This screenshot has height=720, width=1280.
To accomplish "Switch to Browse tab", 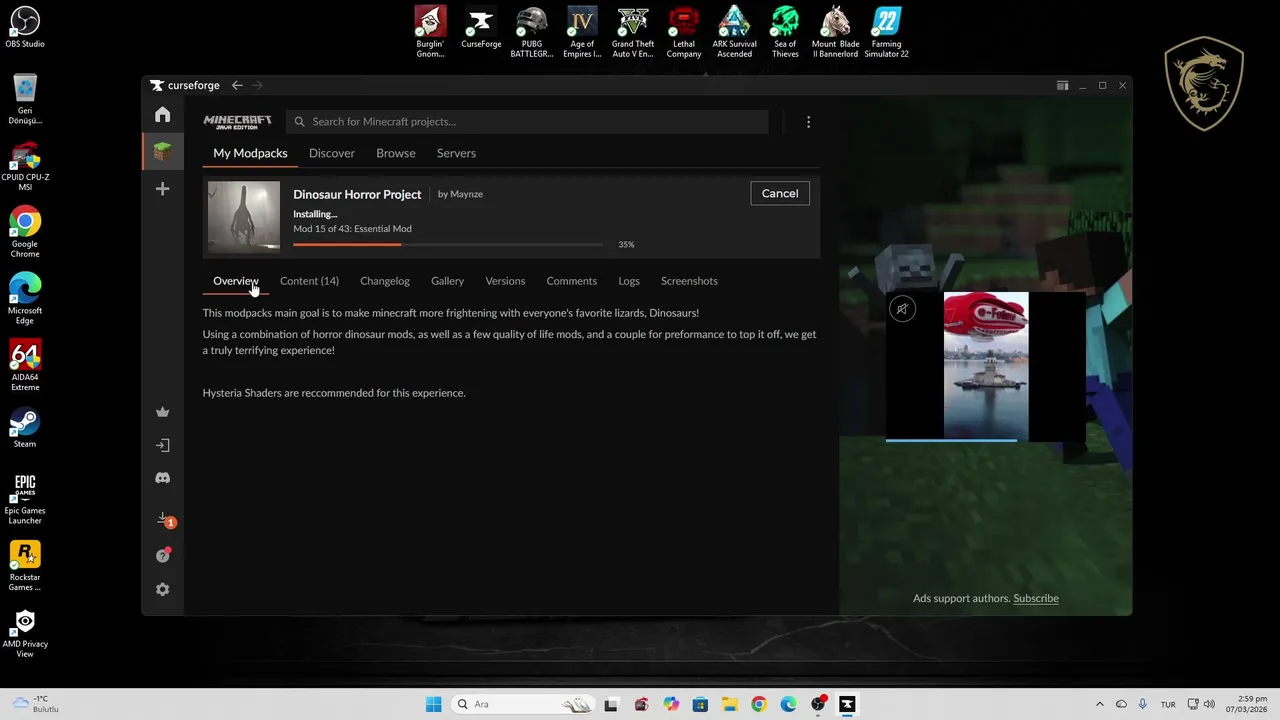I will pyautogui.click(x=396, y=153).
